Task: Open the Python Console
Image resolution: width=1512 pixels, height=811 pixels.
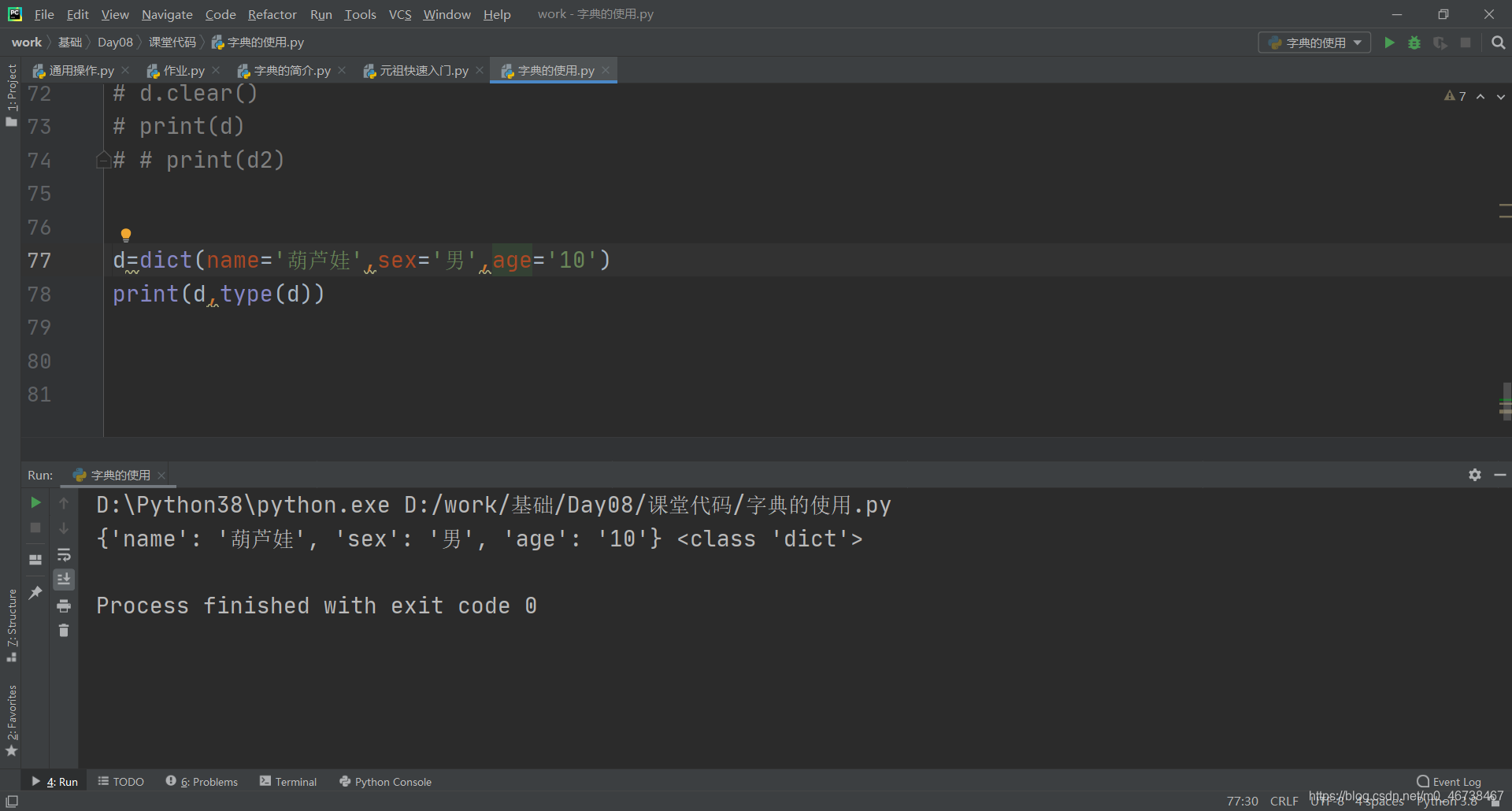Action: coord(385,782)
